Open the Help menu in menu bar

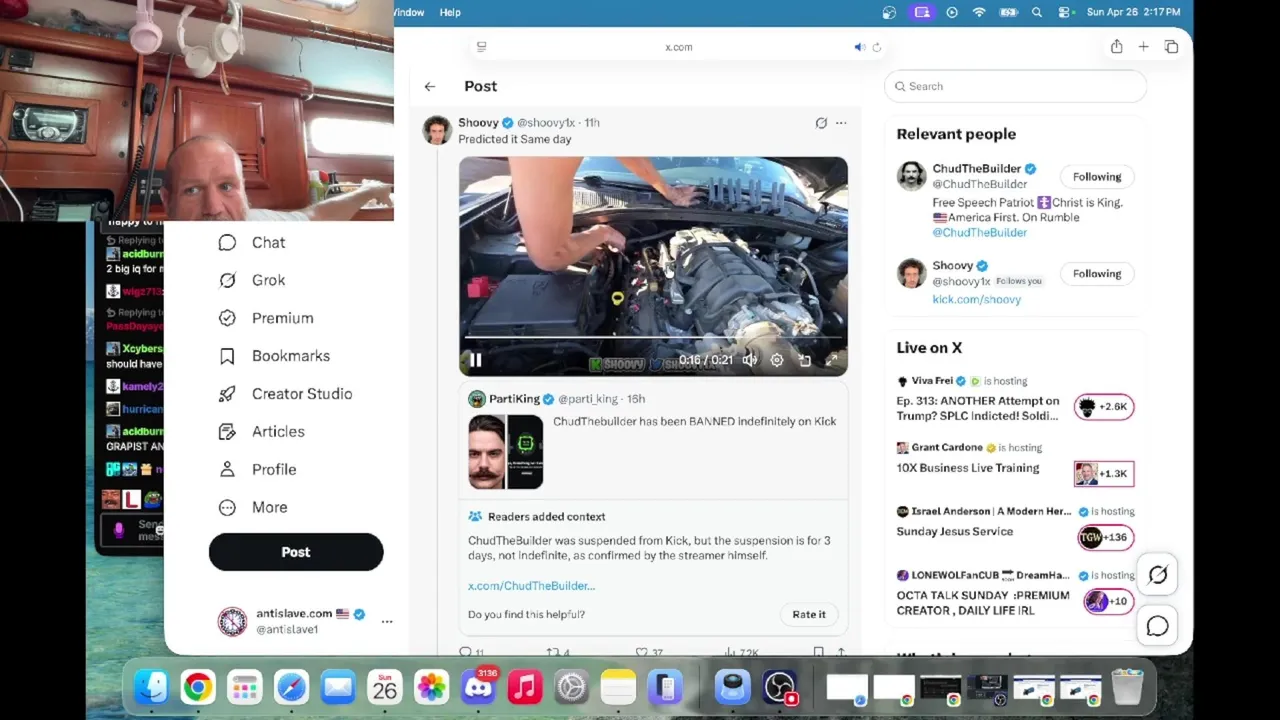pyautogui.click(x=450, y=12)
